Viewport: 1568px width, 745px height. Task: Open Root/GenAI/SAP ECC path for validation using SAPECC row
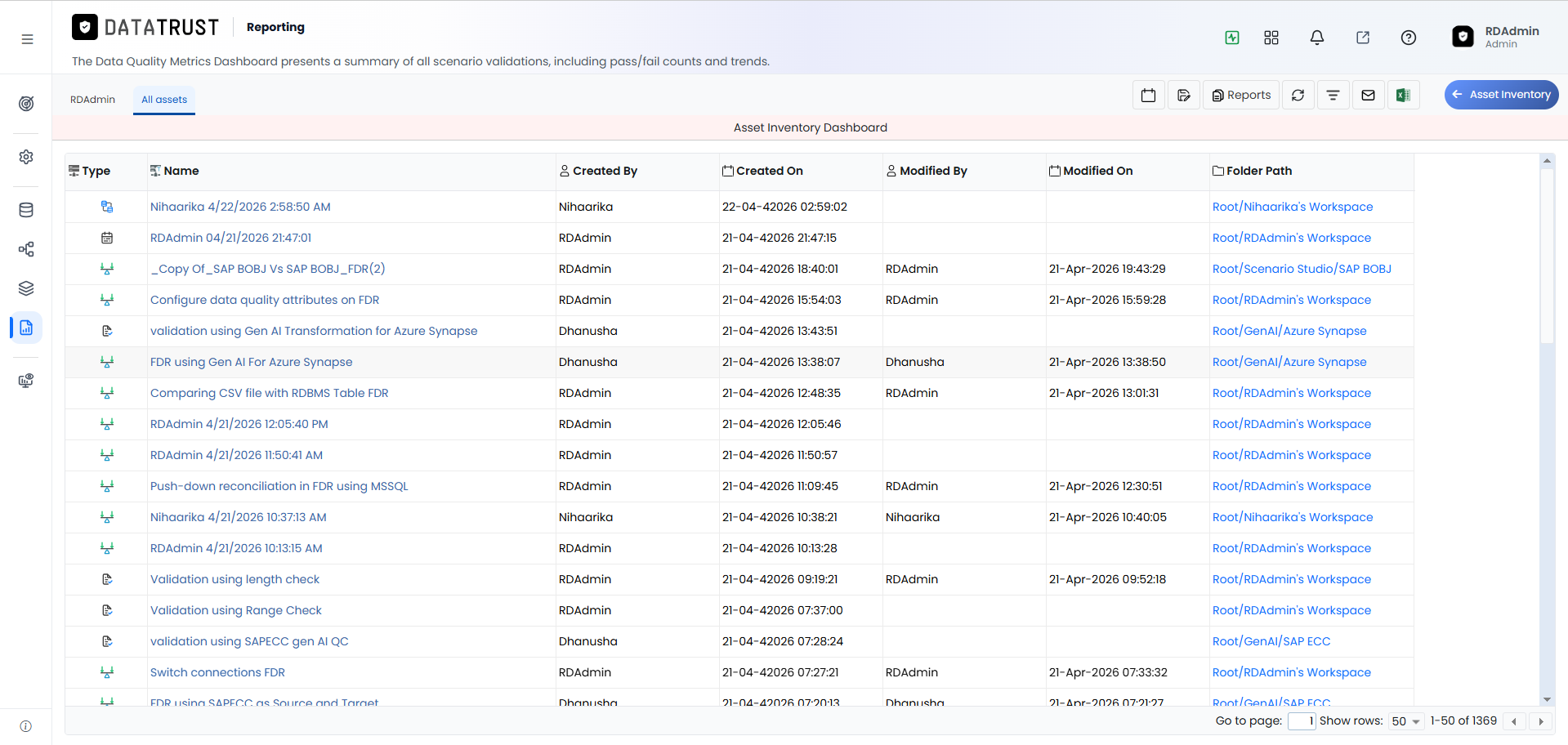[x=1271, y=641]
